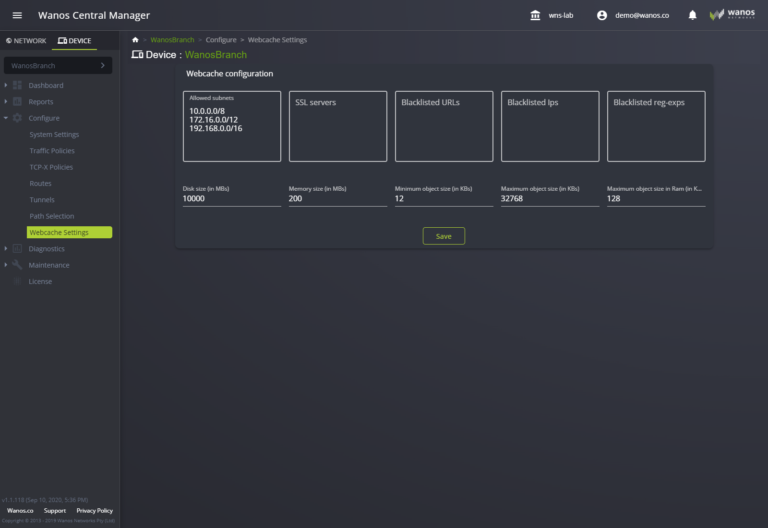Open Traffic Policies in sidebar
This screenshot has width=768, height=528.
52,151
